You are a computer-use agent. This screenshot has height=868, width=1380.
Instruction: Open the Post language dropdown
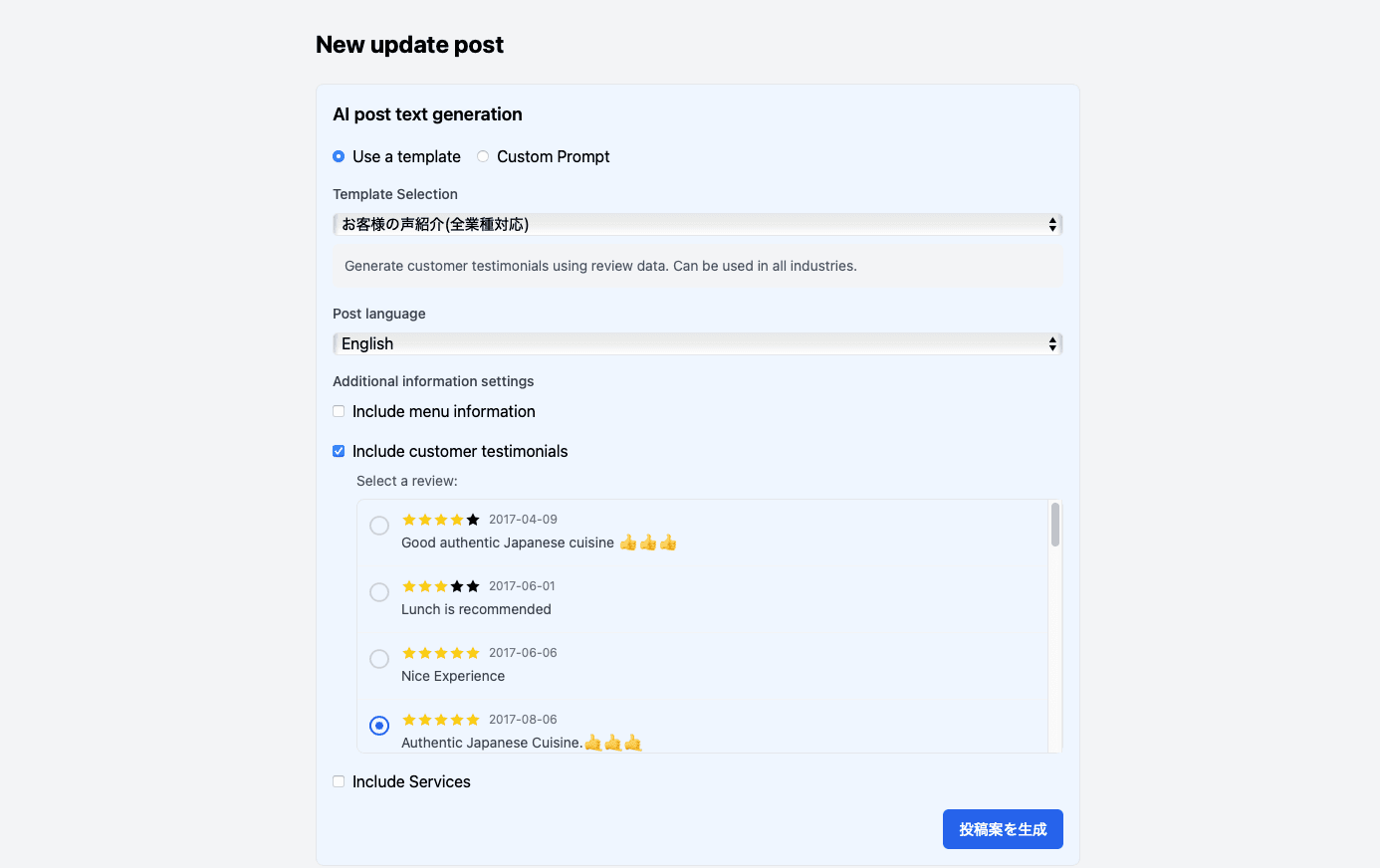[697, 343]
